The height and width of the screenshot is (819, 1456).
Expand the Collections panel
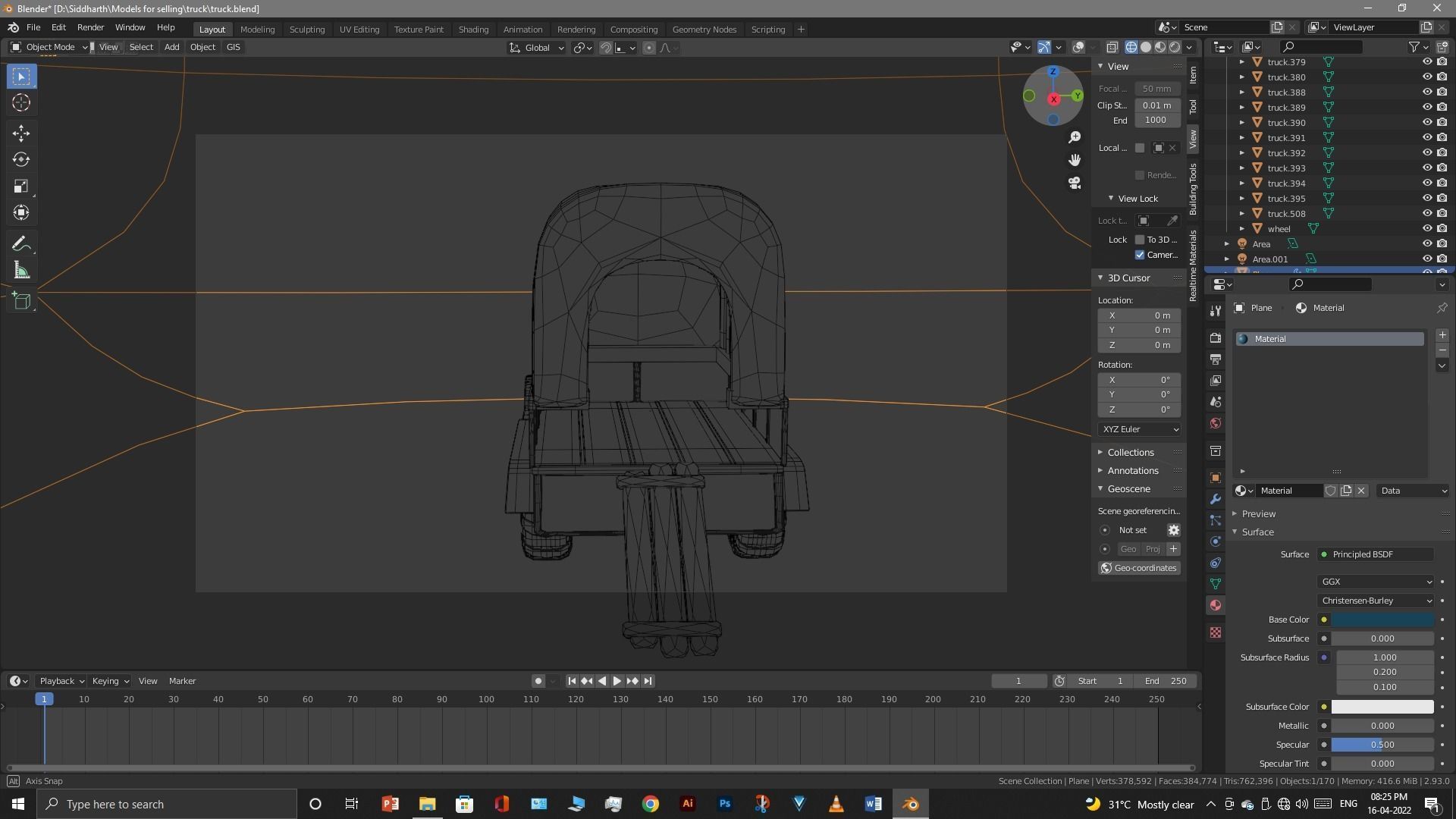point(1130,452)
